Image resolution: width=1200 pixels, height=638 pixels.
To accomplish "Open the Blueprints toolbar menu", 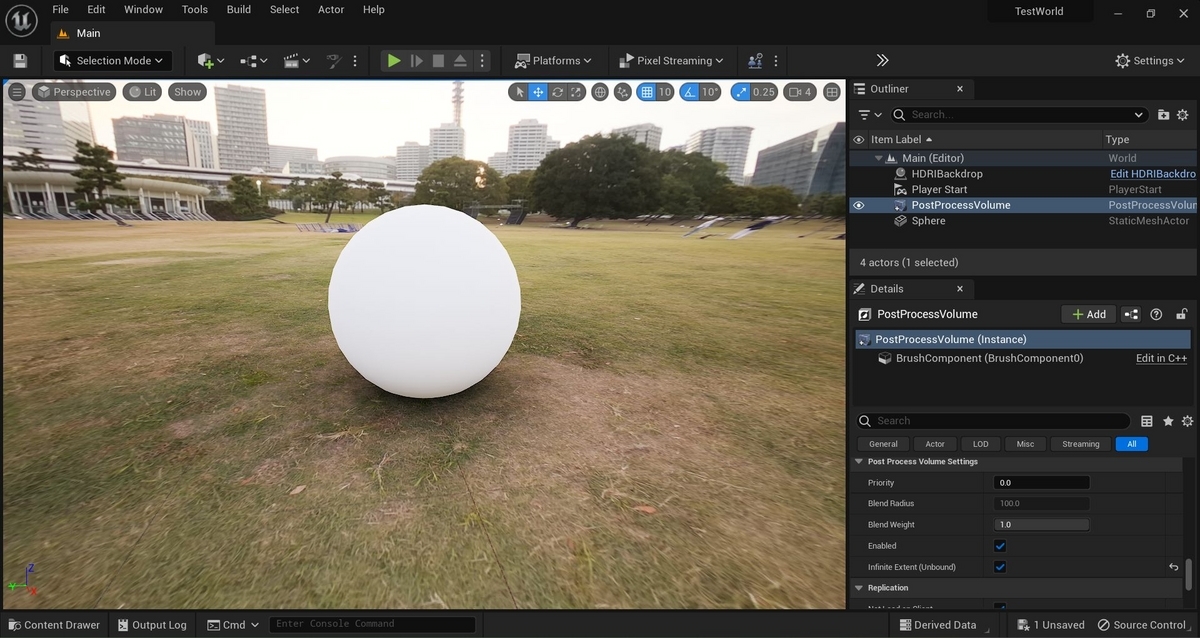I will [x=253, y=61].
